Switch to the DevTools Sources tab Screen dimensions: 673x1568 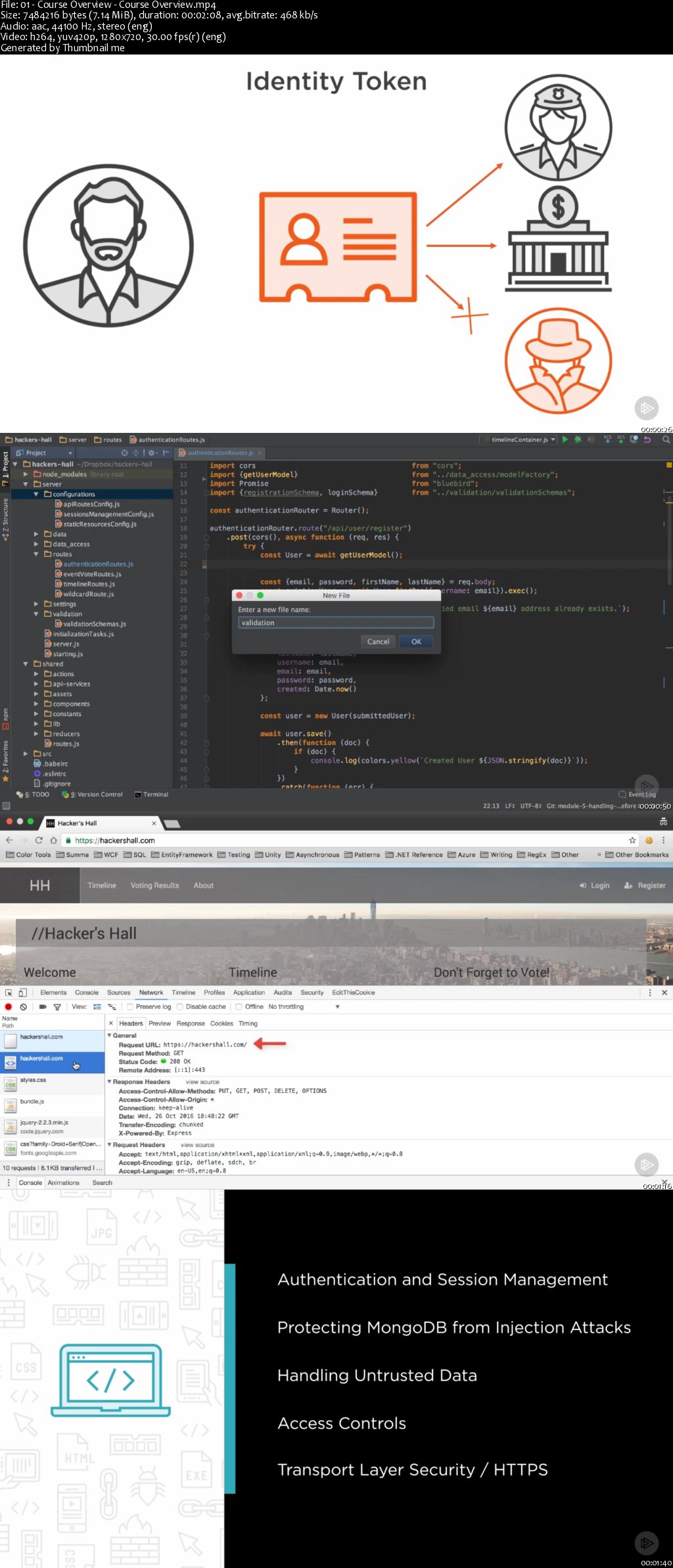[119, 993]
